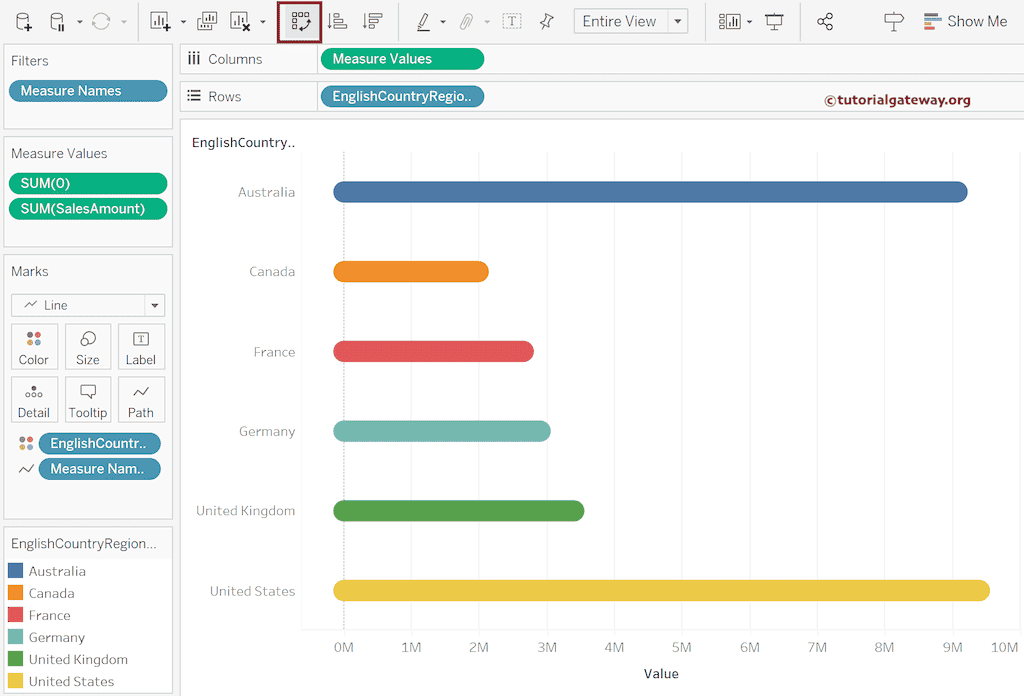Click the Sort Ascending icon
The height and width of the screenshot is (696, 1024).
(x=336, y=20)
